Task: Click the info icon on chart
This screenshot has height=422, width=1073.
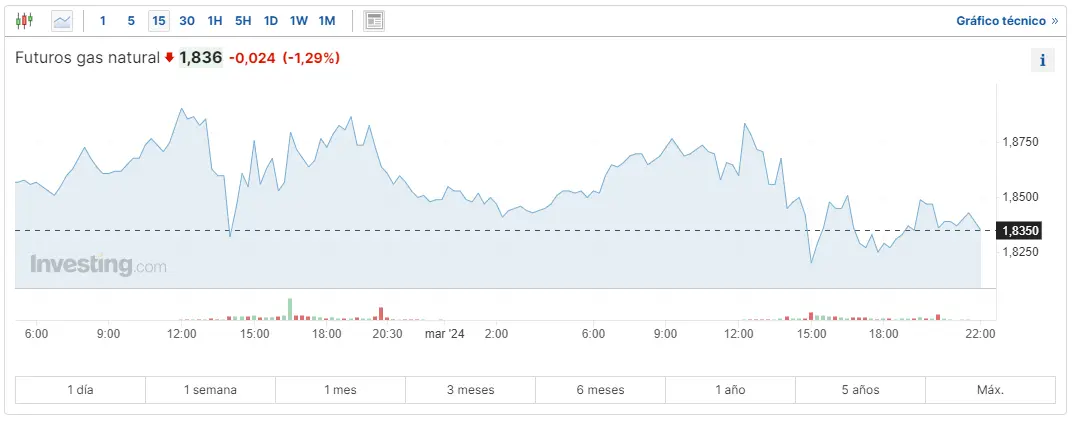Action: pyautogui.click(x=1042, y=60)
